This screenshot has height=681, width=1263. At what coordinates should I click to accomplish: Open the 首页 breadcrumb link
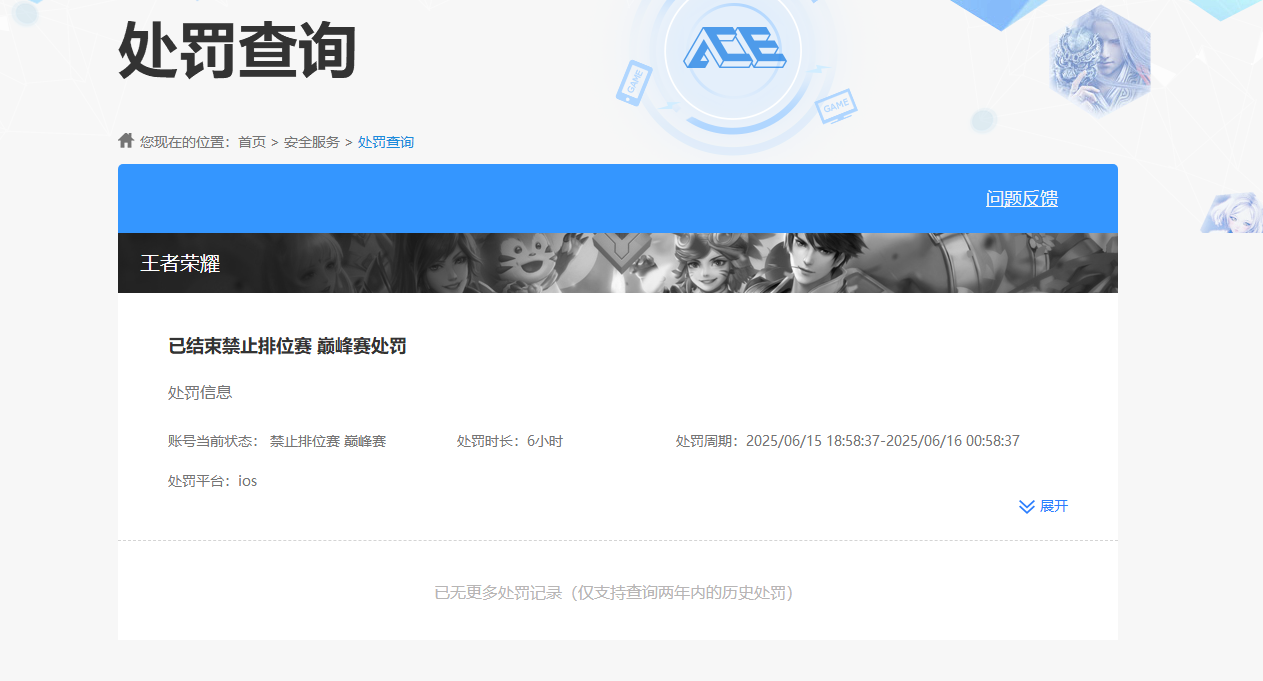click(x=252, y=142)
